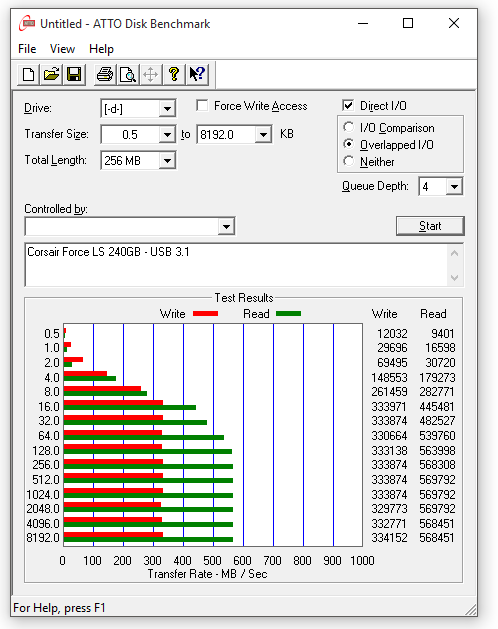Select the Overlapped I/O radio button

[348, 144]
